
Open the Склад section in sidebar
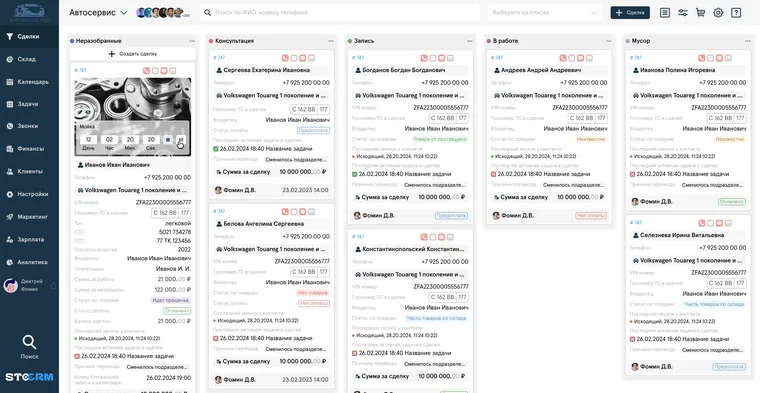coord(29,59)
